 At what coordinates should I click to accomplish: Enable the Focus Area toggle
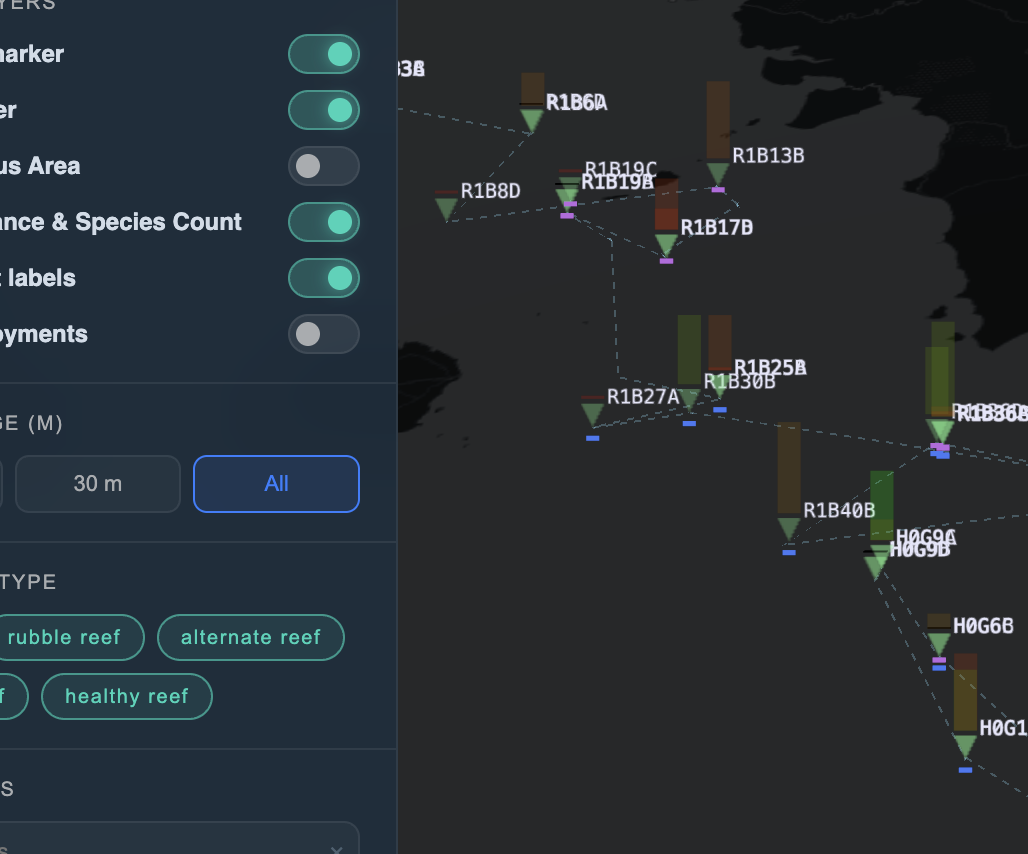(x=324, y=166)
